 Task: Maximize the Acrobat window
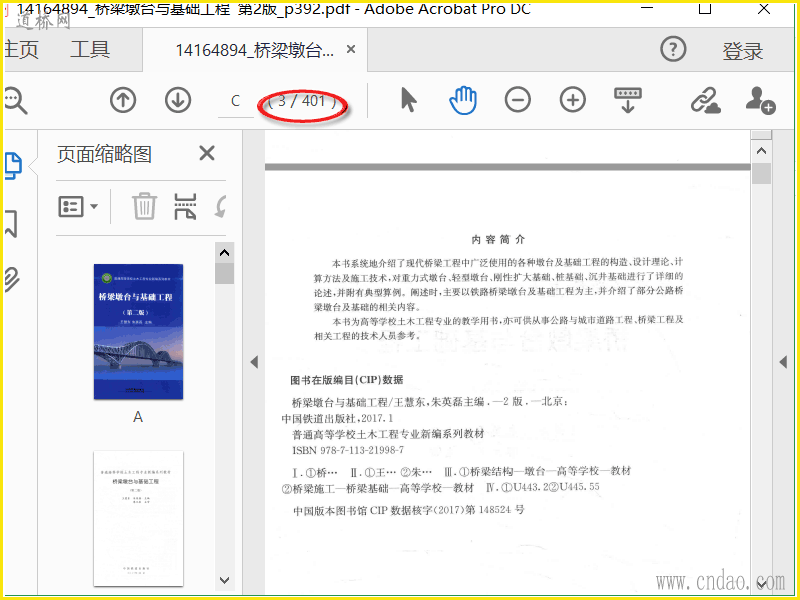click(705, 8)
